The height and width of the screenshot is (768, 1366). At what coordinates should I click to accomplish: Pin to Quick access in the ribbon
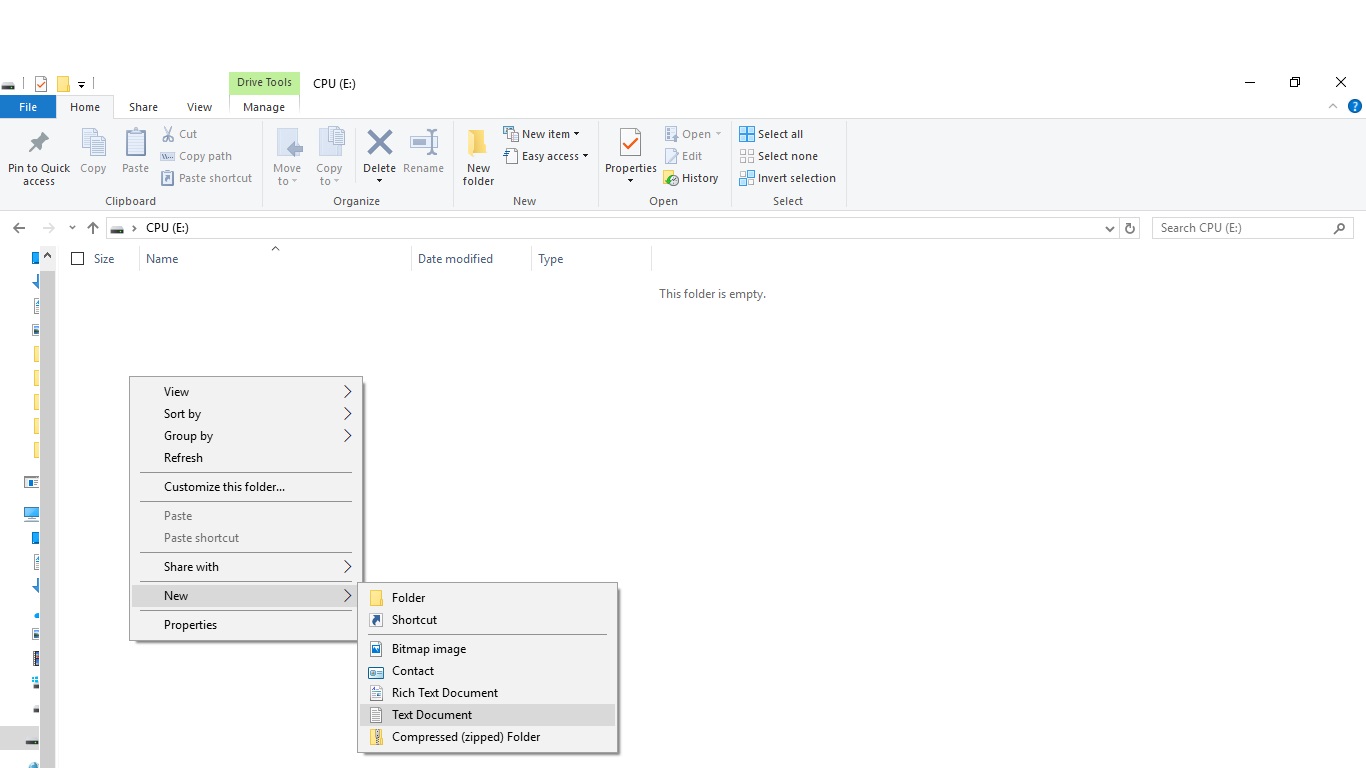point(39,158)
